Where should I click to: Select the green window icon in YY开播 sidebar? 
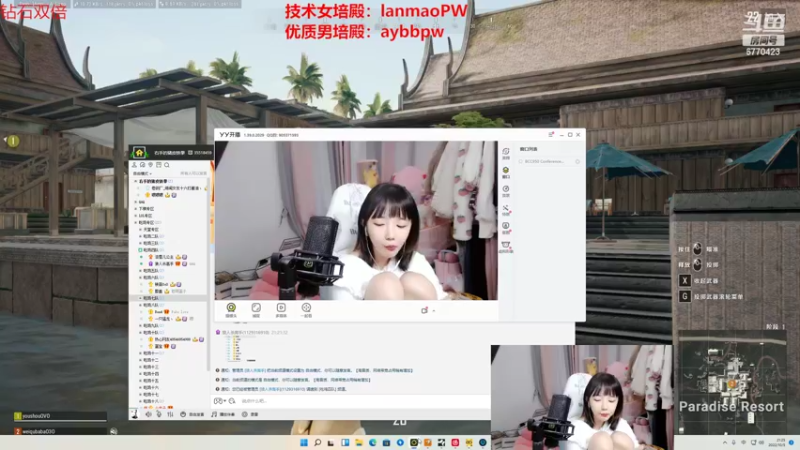(x=506, y=172)
